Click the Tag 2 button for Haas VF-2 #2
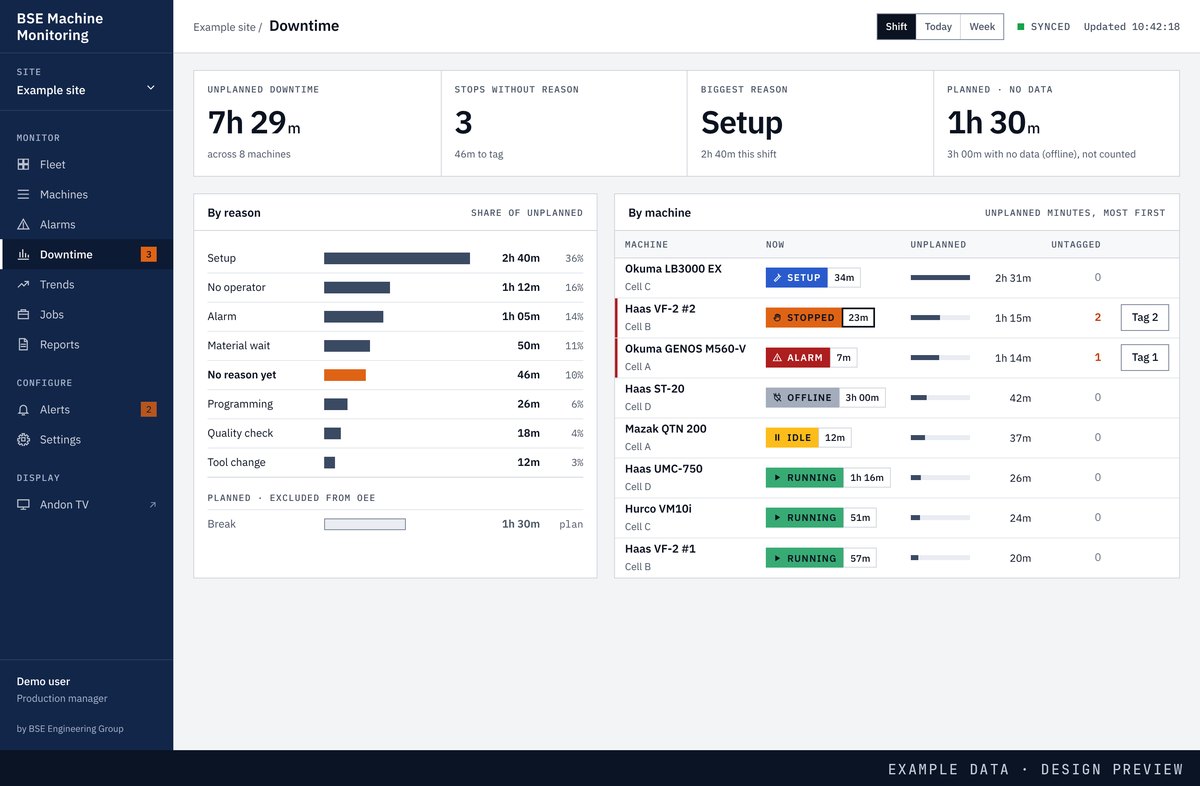This screenshot has height=786, width=1200. 1145,318
